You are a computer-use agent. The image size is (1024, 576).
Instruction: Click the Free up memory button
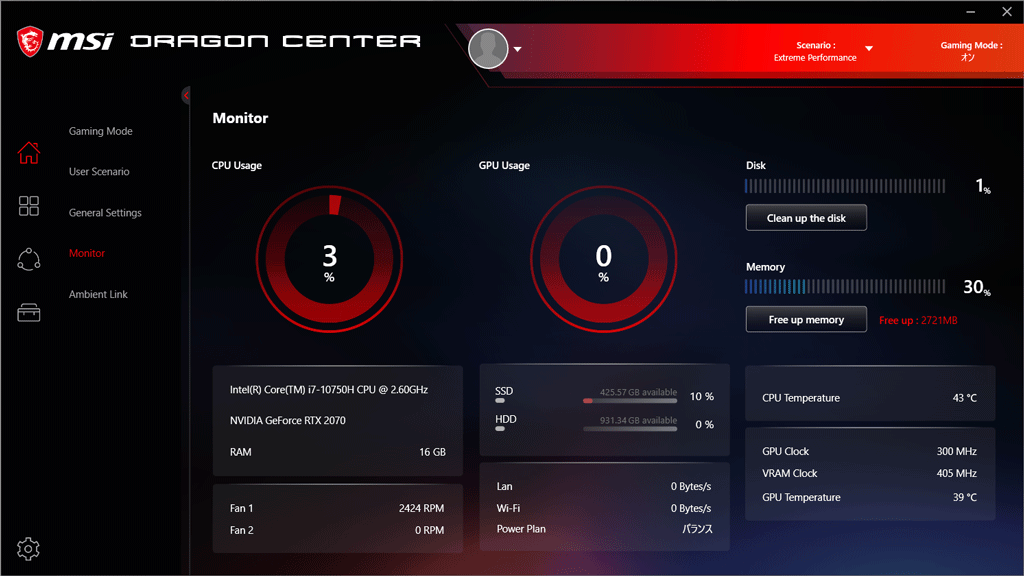[807, 319]
